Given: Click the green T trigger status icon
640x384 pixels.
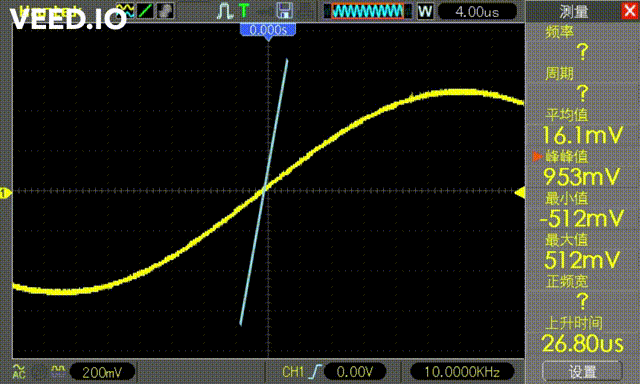Looking at the screenshot, I should (x=244, y=11).
